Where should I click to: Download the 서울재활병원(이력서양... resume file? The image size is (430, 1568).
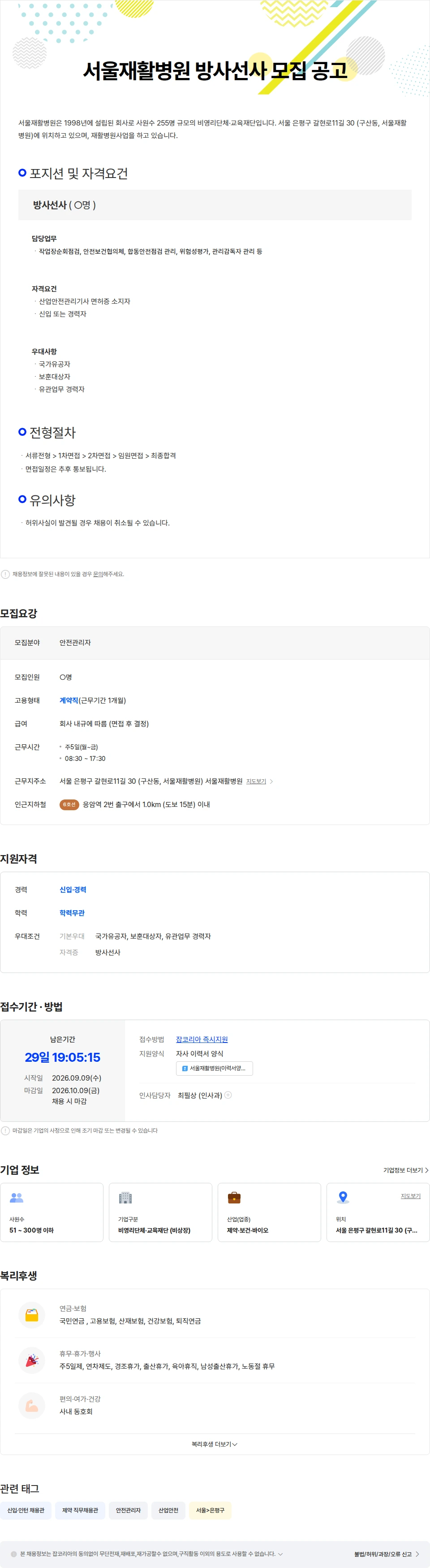tap(214, 1068)
